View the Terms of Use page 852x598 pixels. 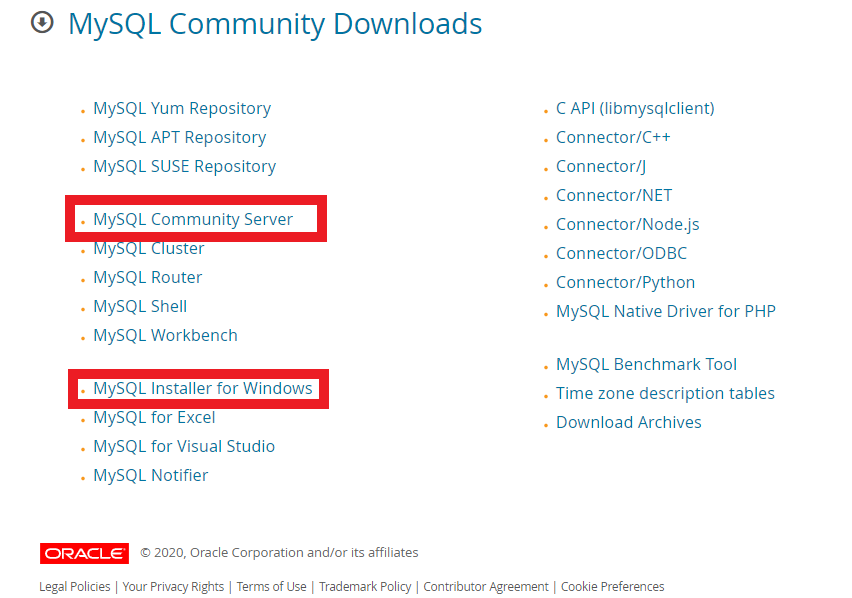[x=271, y=587]
